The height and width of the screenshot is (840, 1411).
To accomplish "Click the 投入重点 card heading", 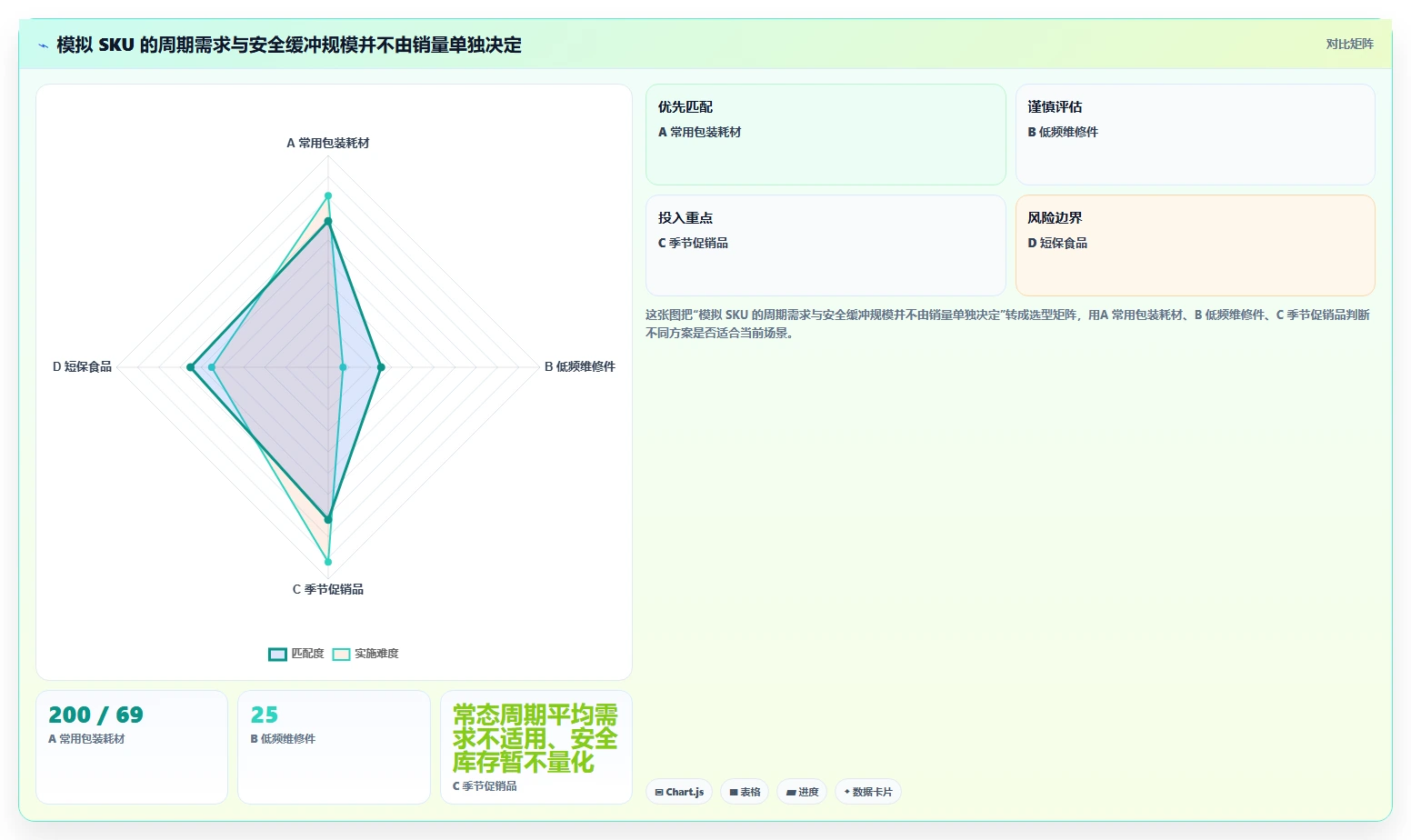I will click(x=685, y=218).
